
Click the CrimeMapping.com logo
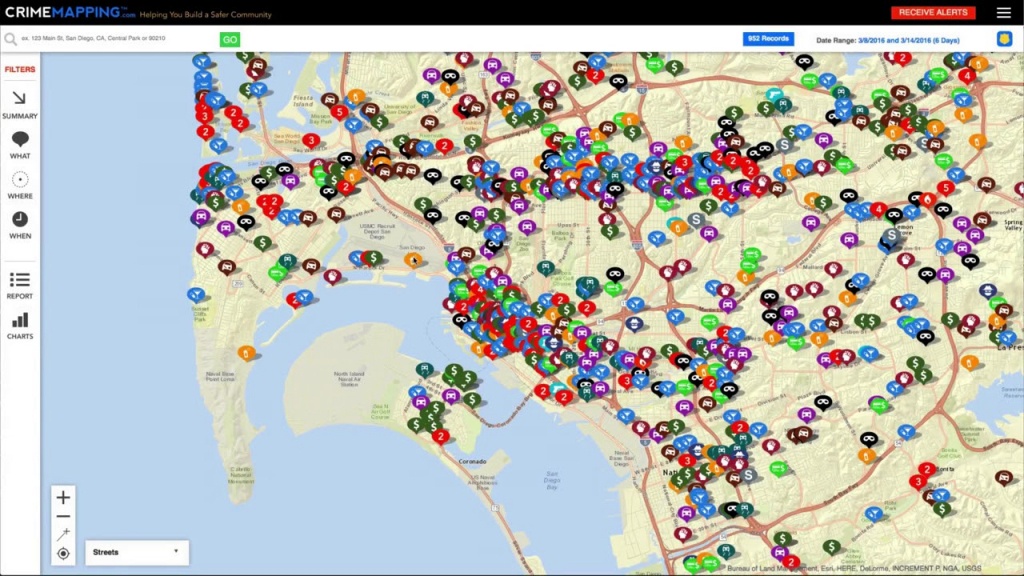tap(68, 12)
